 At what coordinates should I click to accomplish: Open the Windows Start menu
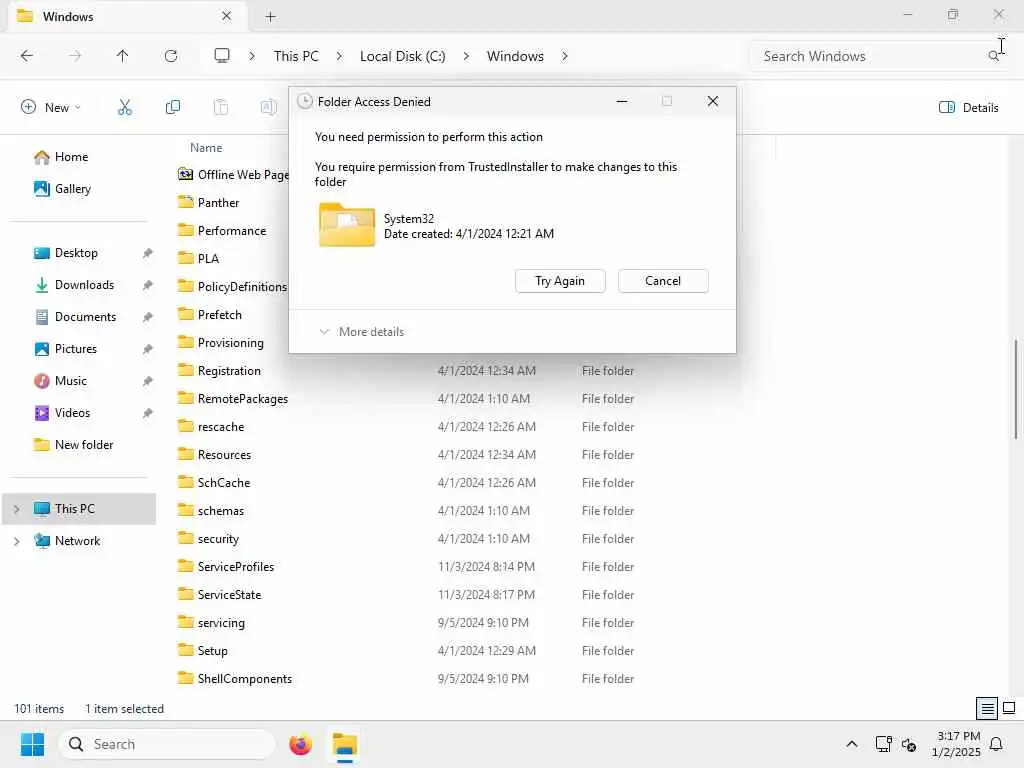pos(32,744)
